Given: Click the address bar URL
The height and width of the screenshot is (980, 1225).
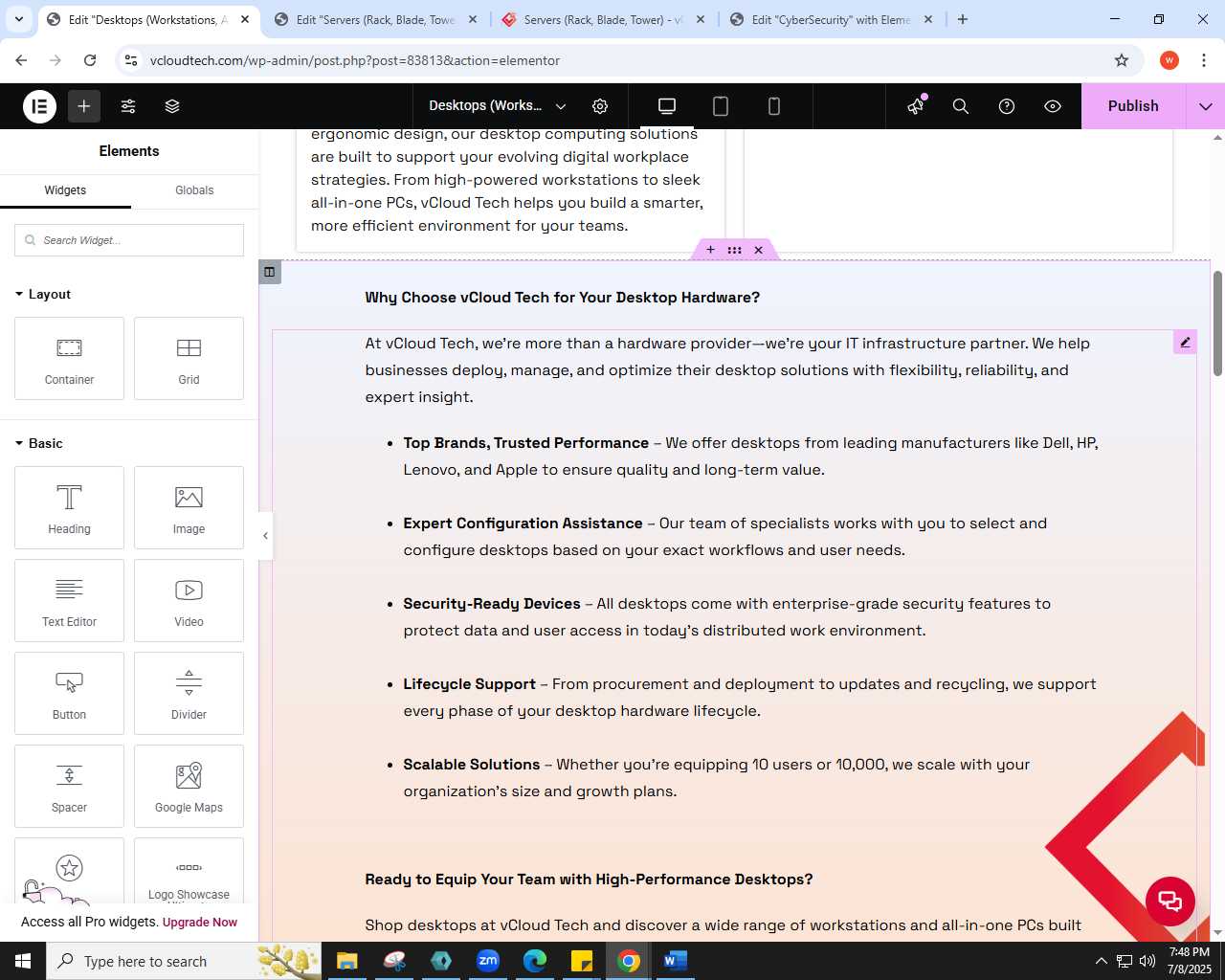Looking at the screenshot, I should click(355, 60).
